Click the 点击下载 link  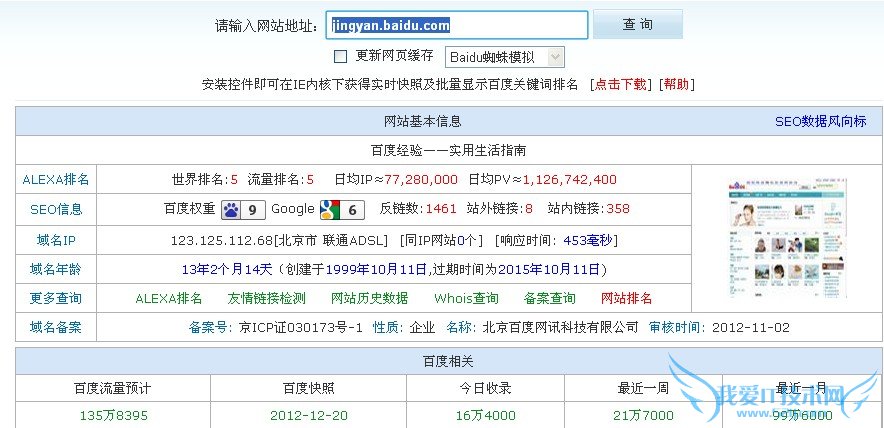[621, 85]
